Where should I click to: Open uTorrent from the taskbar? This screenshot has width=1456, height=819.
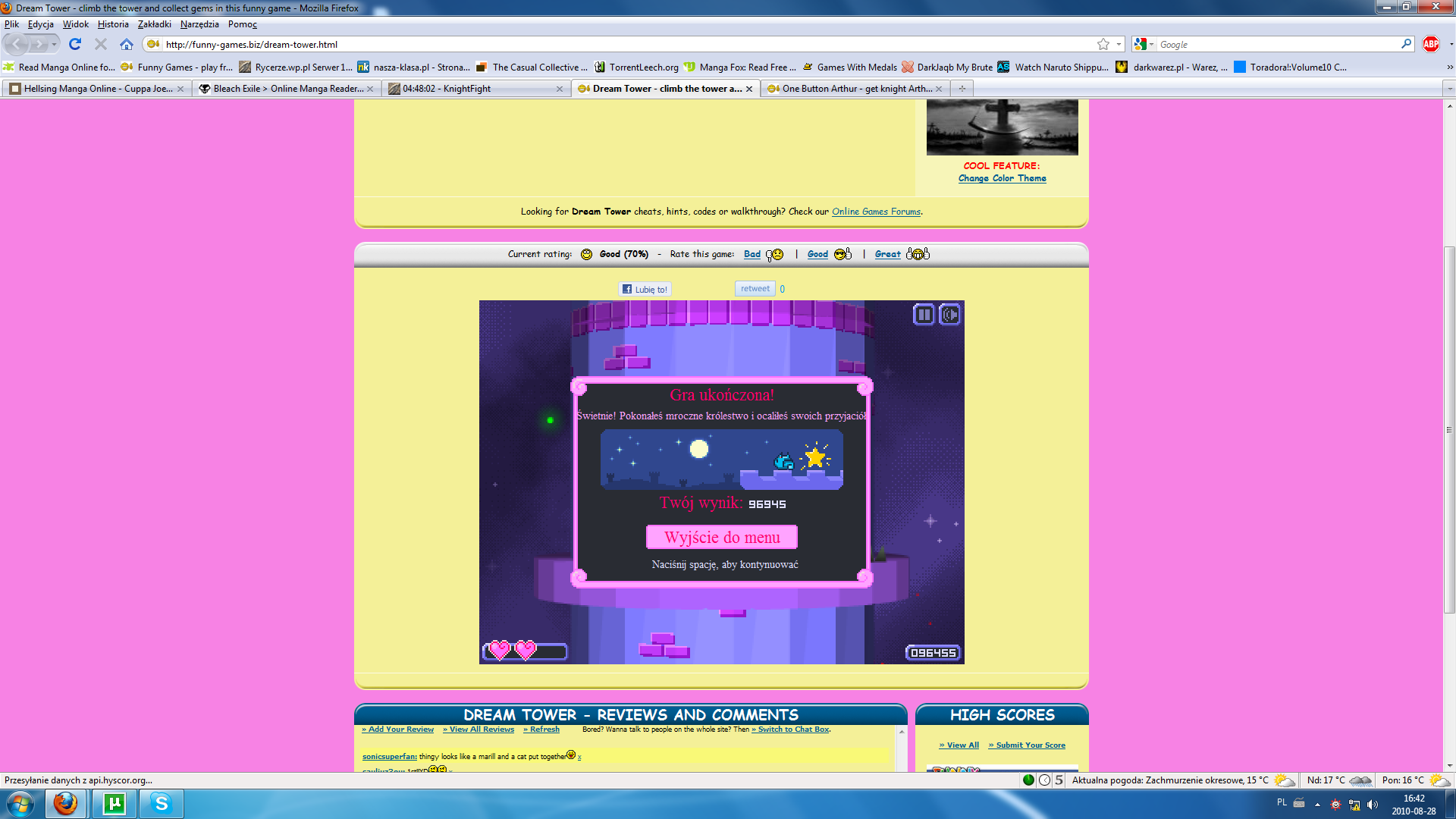click(114, 803)
